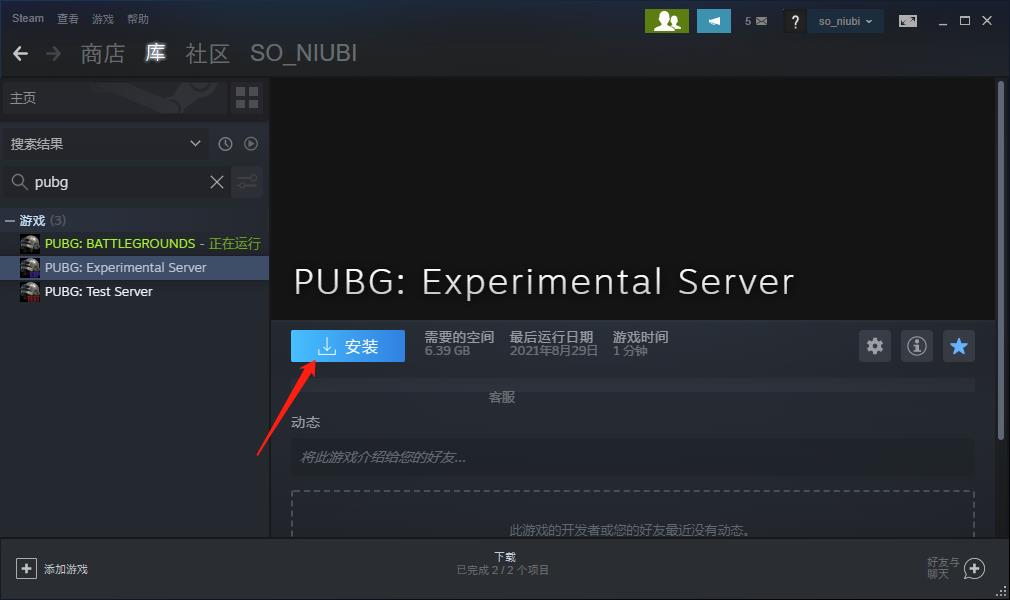Click the 游戏时间 1 分钟 text
The height and width of the screenshot is (600, 1010).
(x=640, y=344)
